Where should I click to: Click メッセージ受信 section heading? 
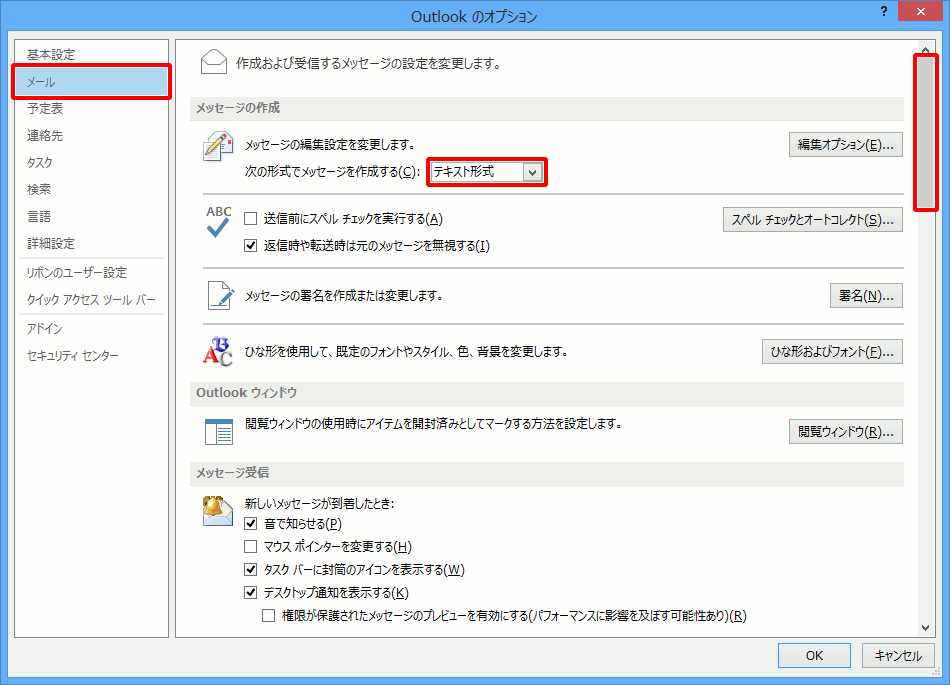(x=232, y=472)
